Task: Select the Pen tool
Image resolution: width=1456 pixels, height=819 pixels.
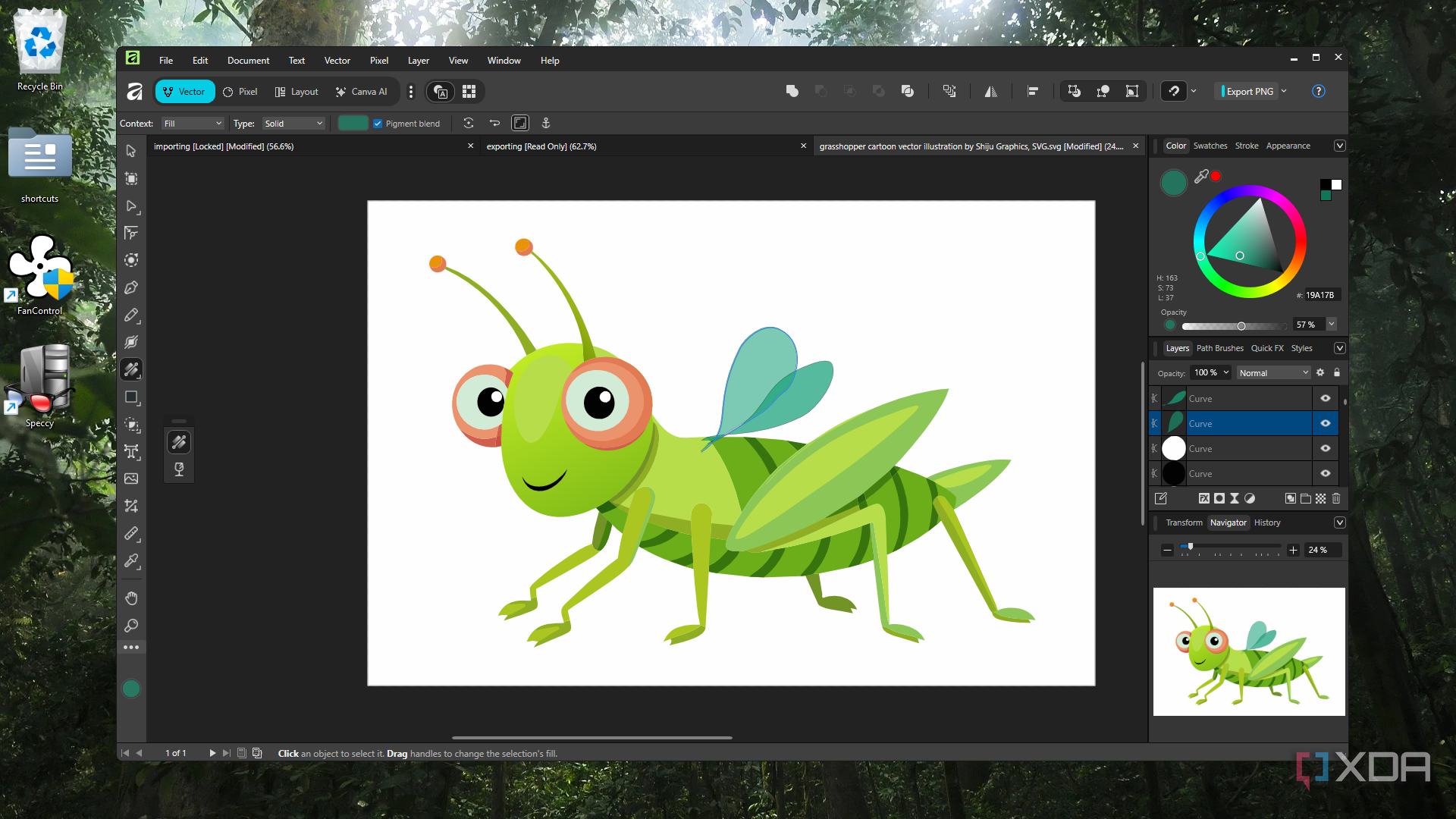Action: click(131, 287)
